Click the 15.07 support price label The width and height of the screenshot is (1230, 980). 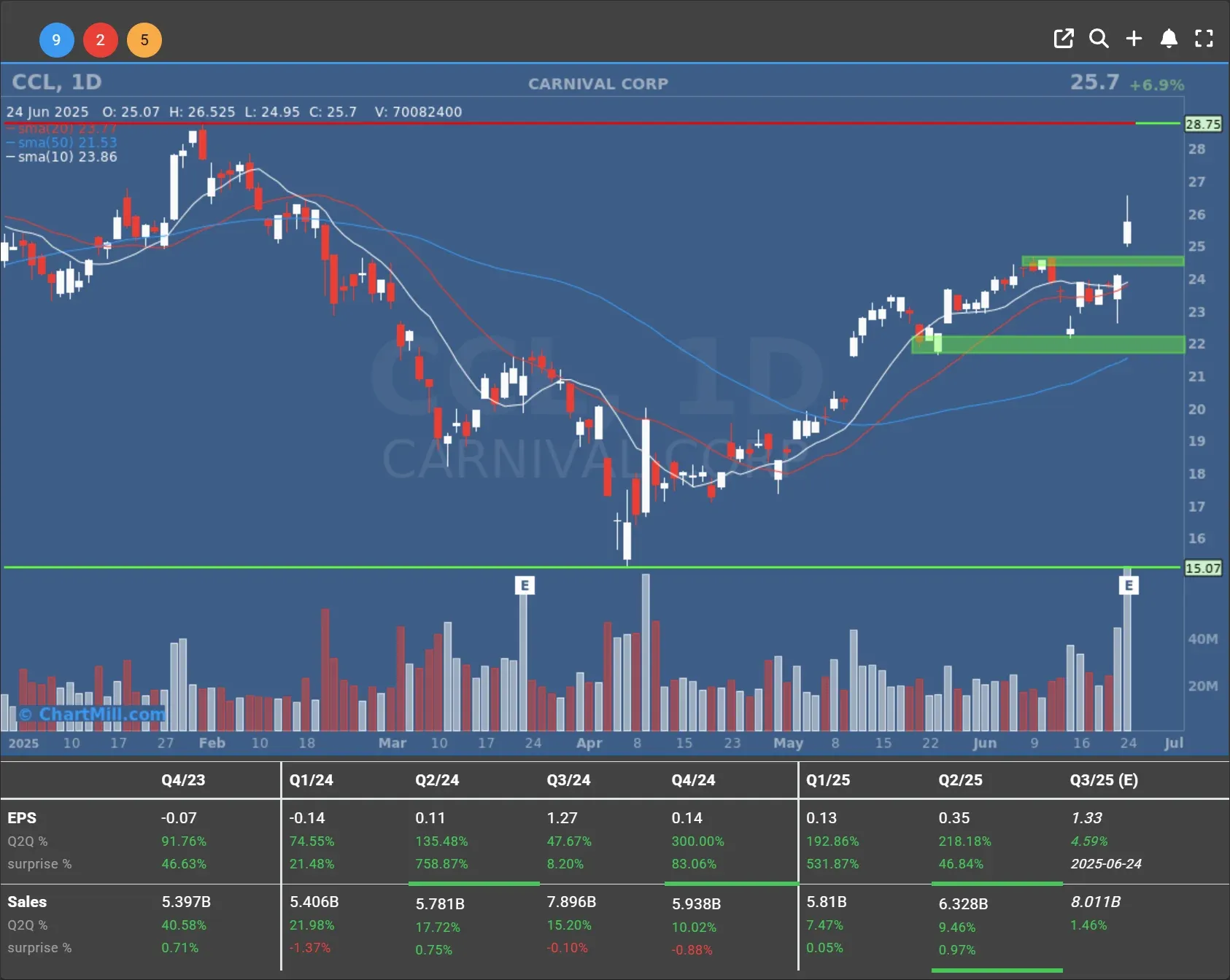[1202, 568]
